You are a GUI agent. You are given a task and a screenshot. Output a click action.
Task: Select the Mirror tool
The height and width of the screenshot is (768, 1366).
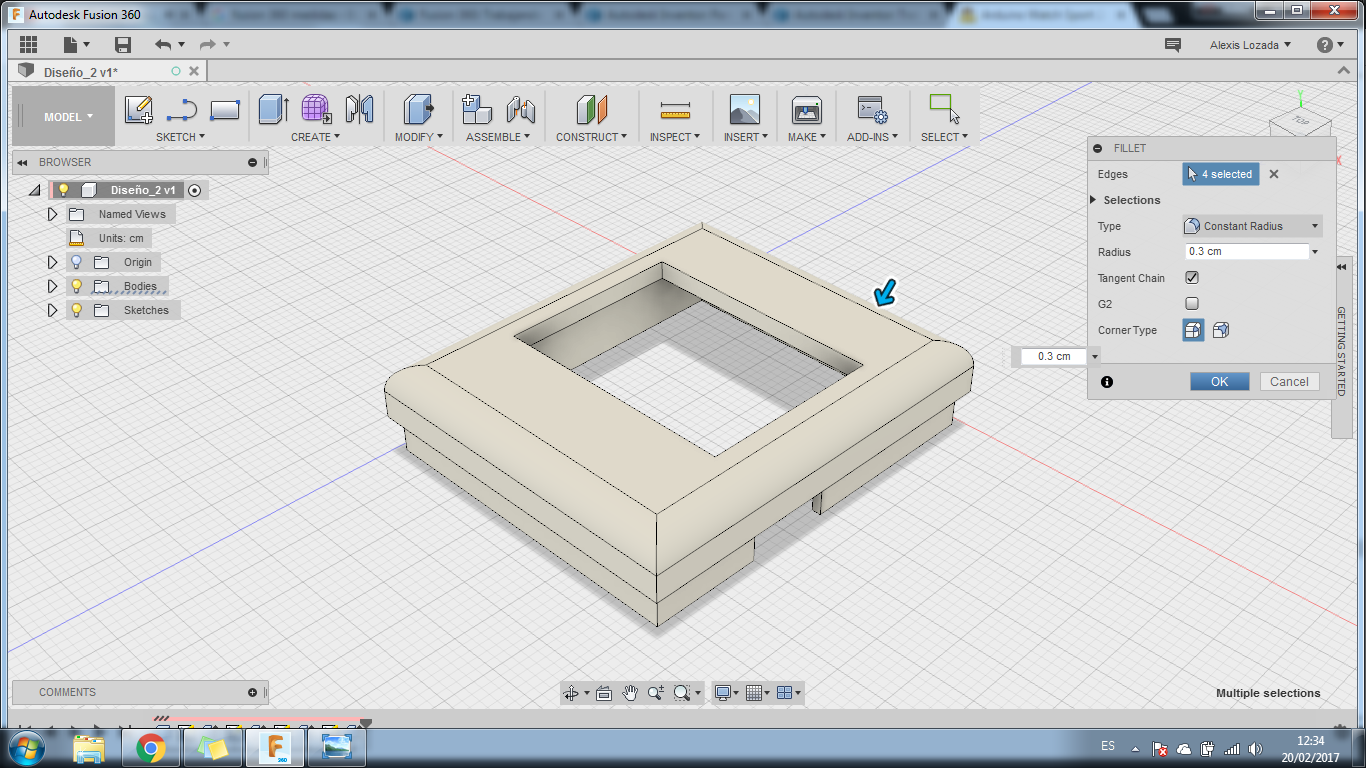359,109
